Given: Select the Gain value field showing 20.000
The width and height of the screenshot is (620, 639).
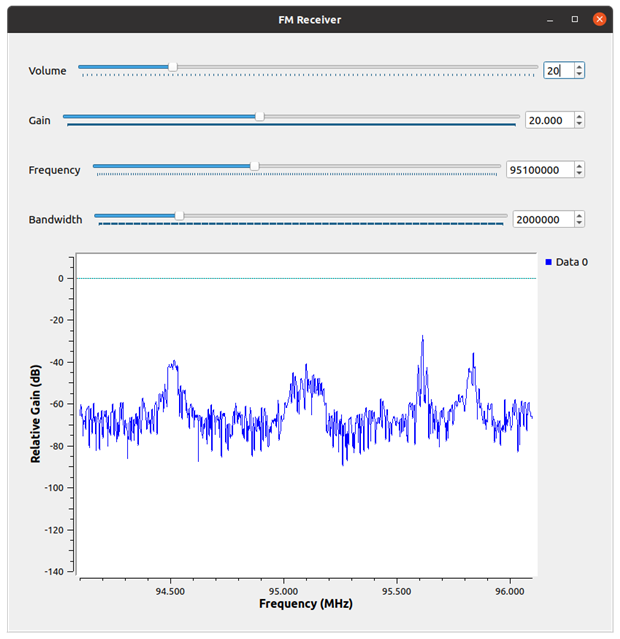Looking at the screenshot, I should (x=548, y=120).
